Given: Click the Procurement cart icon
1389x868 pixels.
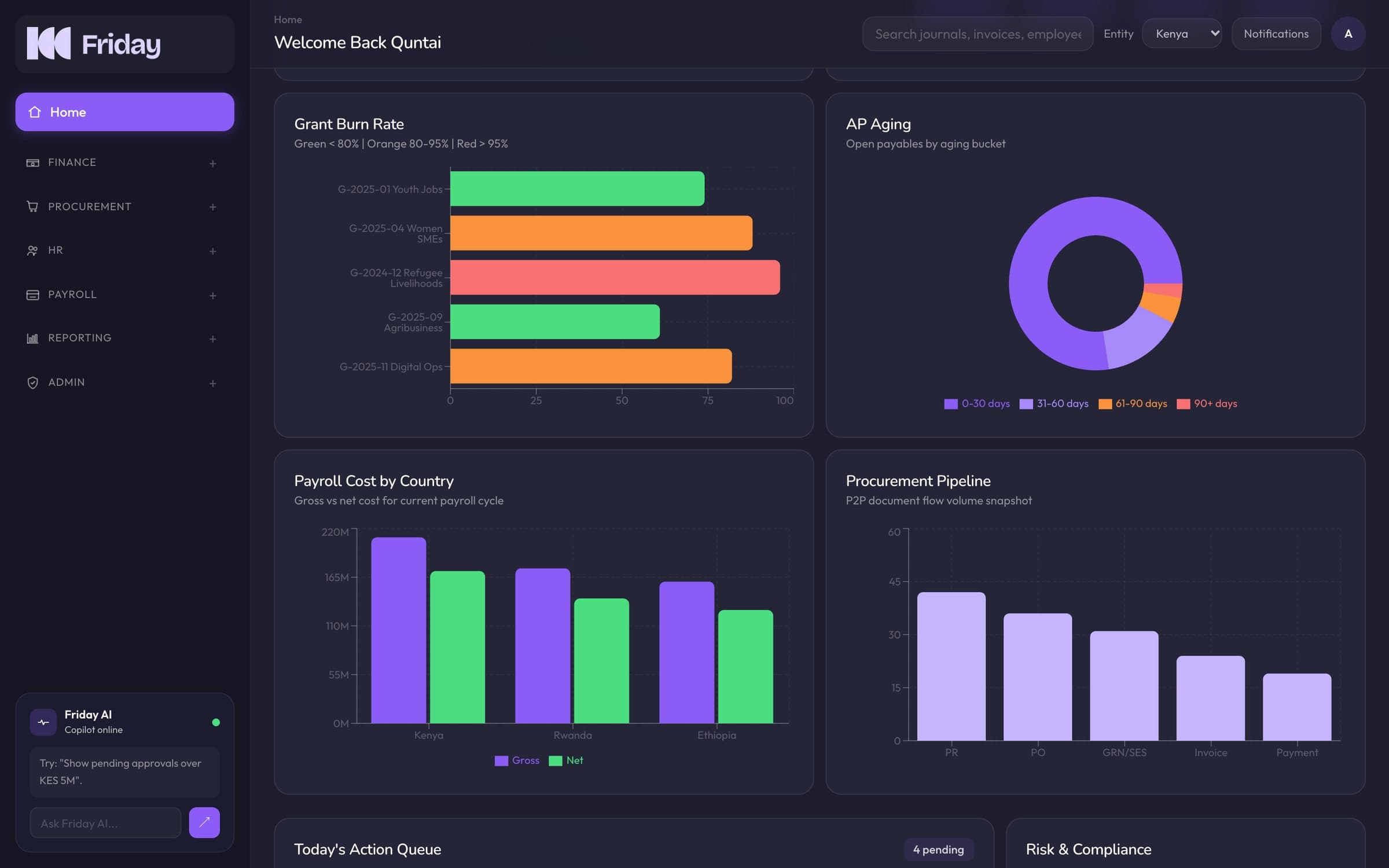Looking at the screenshot, I should click(32, 207).
